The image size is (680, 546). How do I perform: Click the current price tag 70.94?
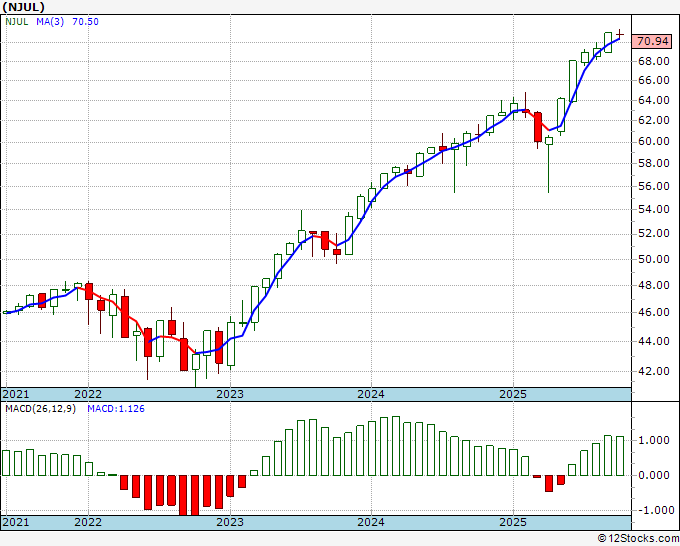coord(653,41)
